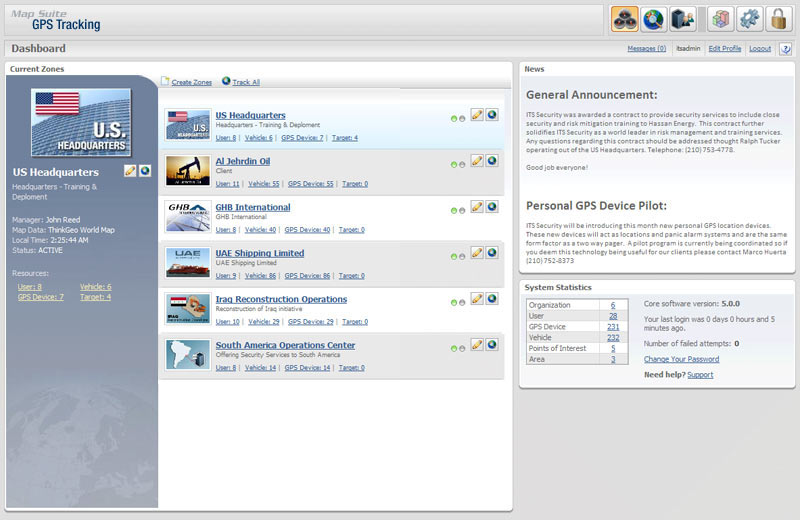Open Messages (0) link
The width and height of the screenshot is (800, 520).
click(x=646, y=48)
